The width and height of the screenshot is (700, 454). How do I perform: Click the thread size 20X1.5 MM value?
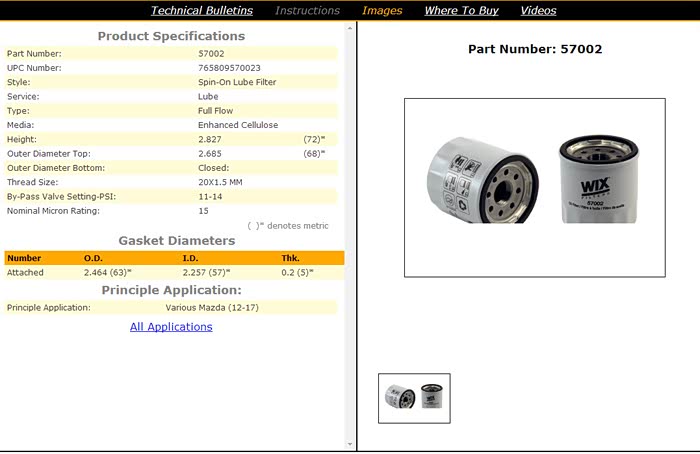click(221, 182)
